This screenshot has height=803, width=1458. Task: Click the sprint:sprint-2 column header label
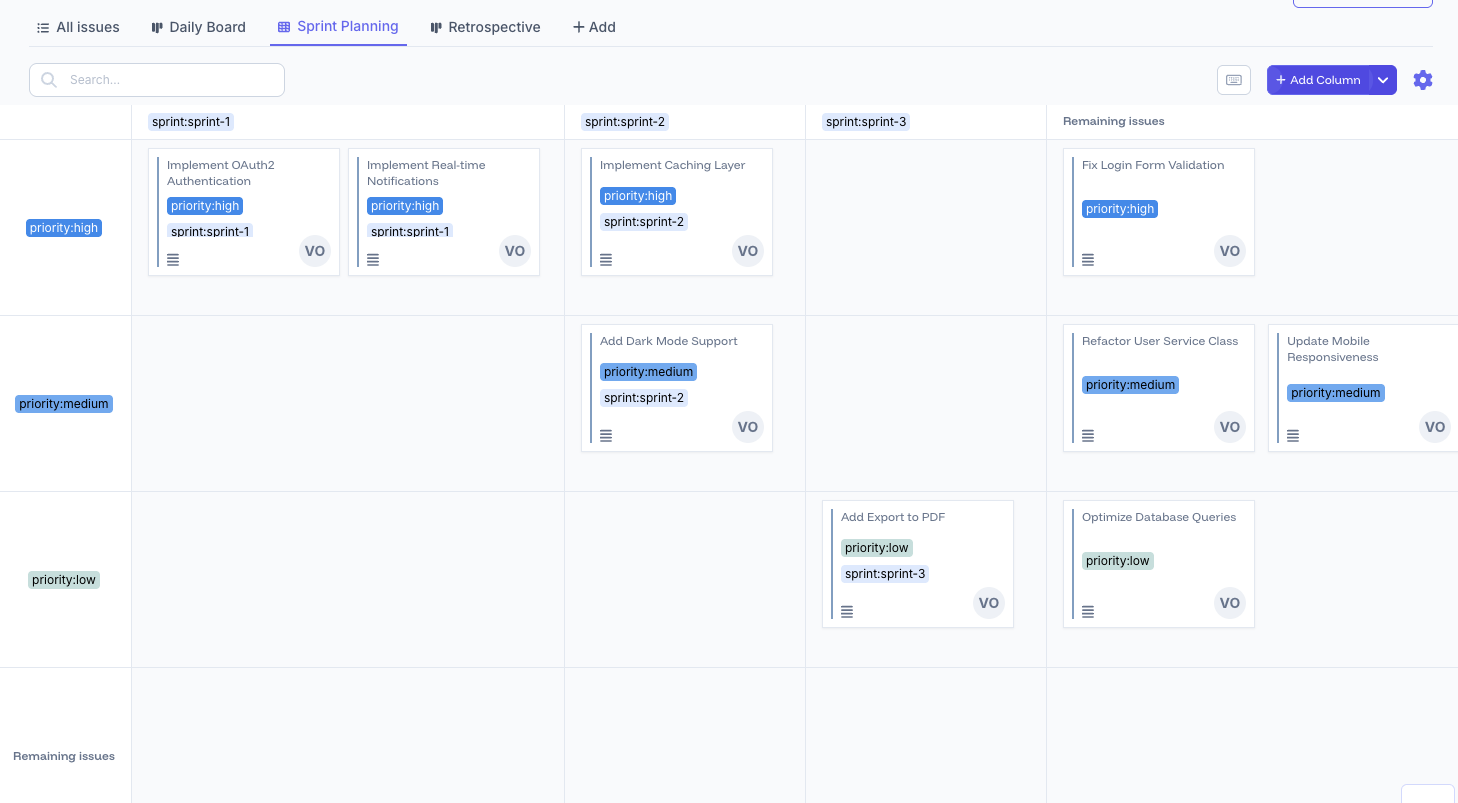coord(625,121)
